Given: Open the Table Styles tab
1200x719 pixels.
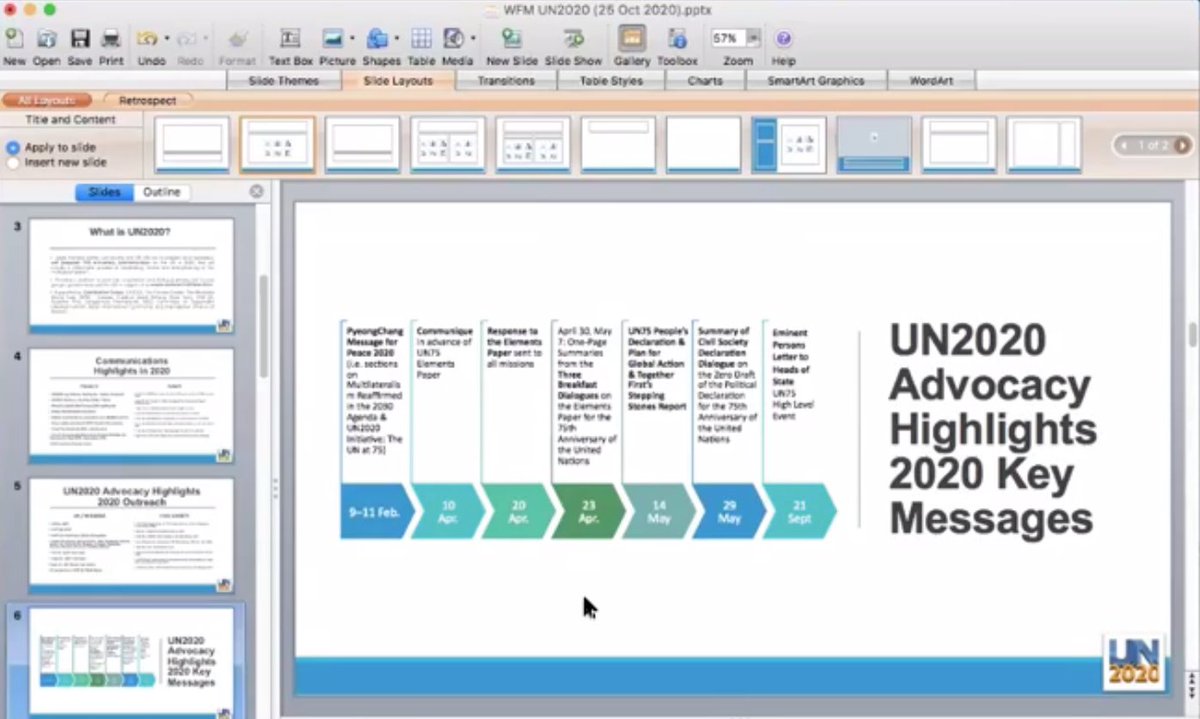Looking at the screenshot, I should click(x=611, y=81).
